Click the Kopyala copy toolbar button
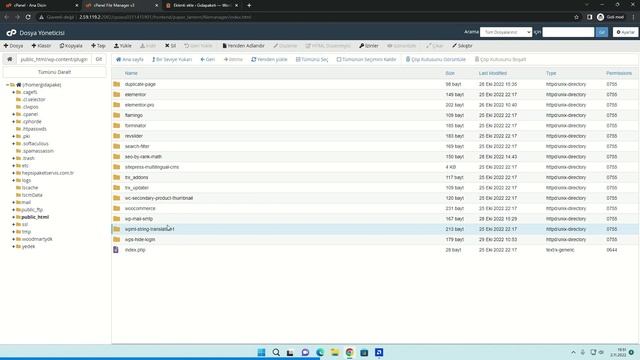This screenshot has width=640, height=360. point(71,46)
